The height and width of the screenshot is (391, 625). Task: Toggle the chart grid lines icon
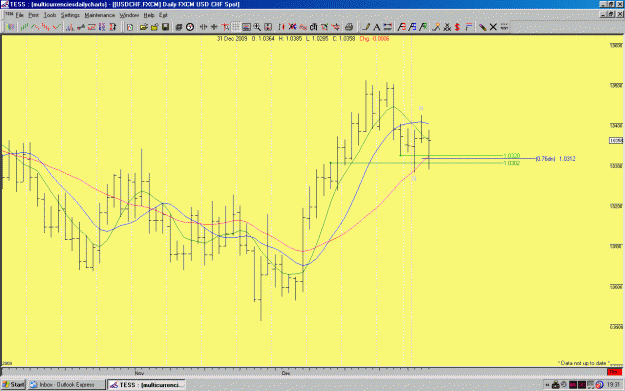tap(236, 27)
